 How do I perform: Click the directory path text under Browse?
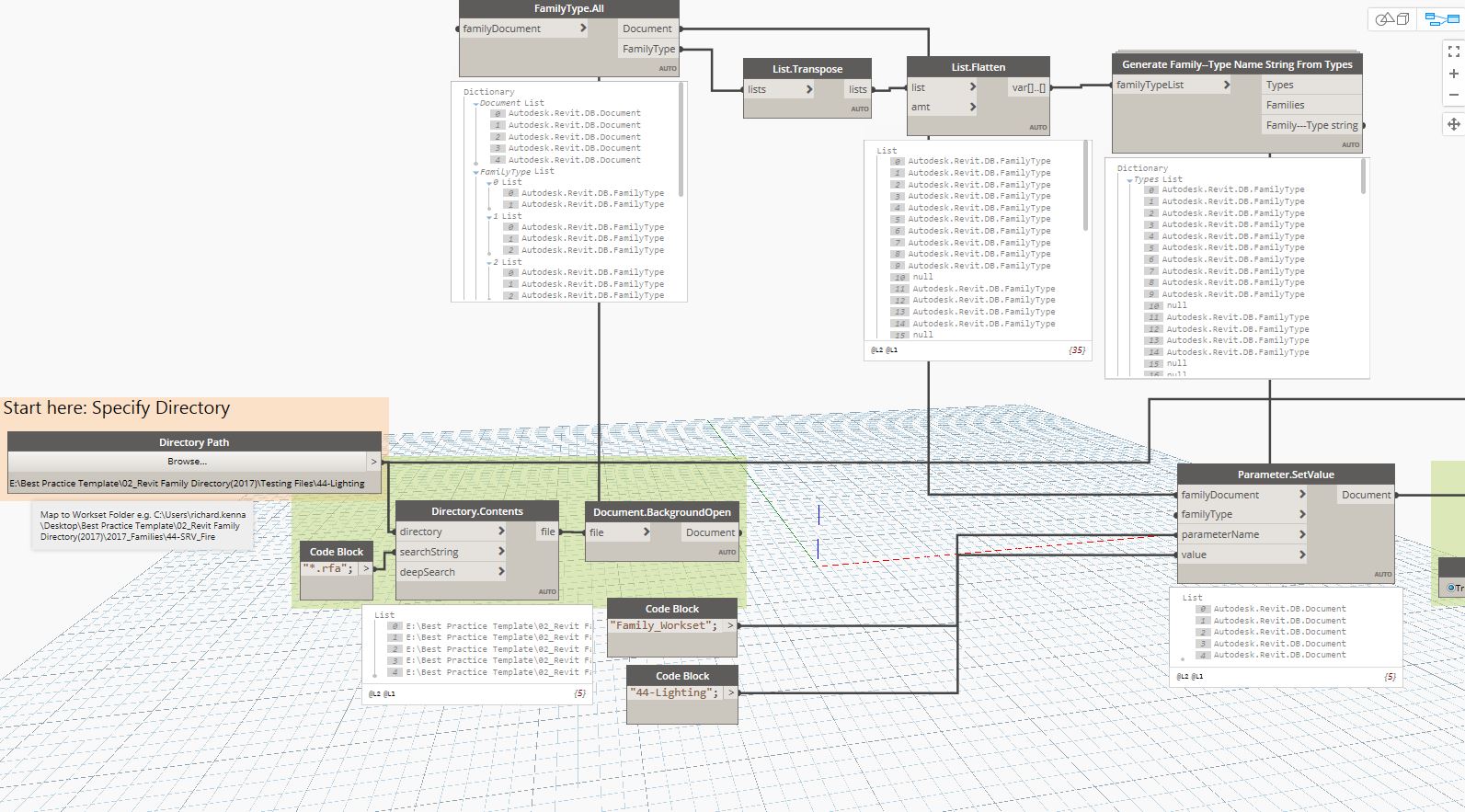coord(187,483)
